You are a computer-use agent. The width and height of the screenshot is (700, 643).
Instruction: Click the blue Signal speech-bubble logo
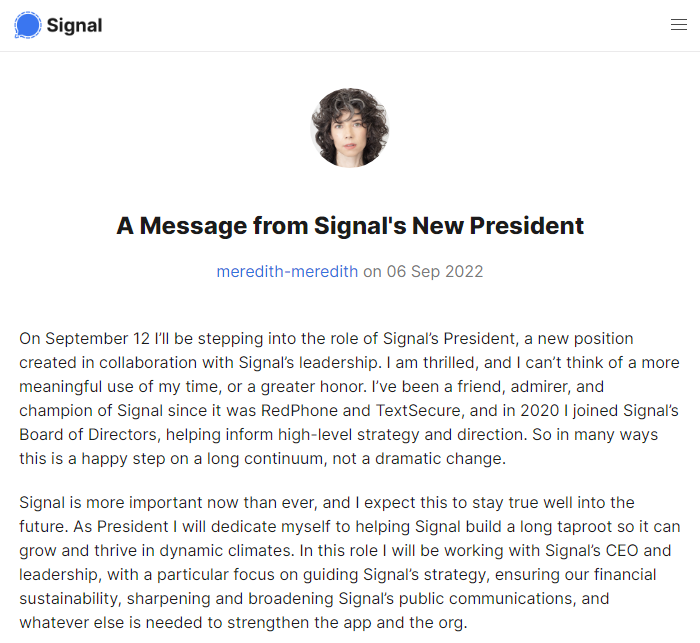(x=28, y=25)
